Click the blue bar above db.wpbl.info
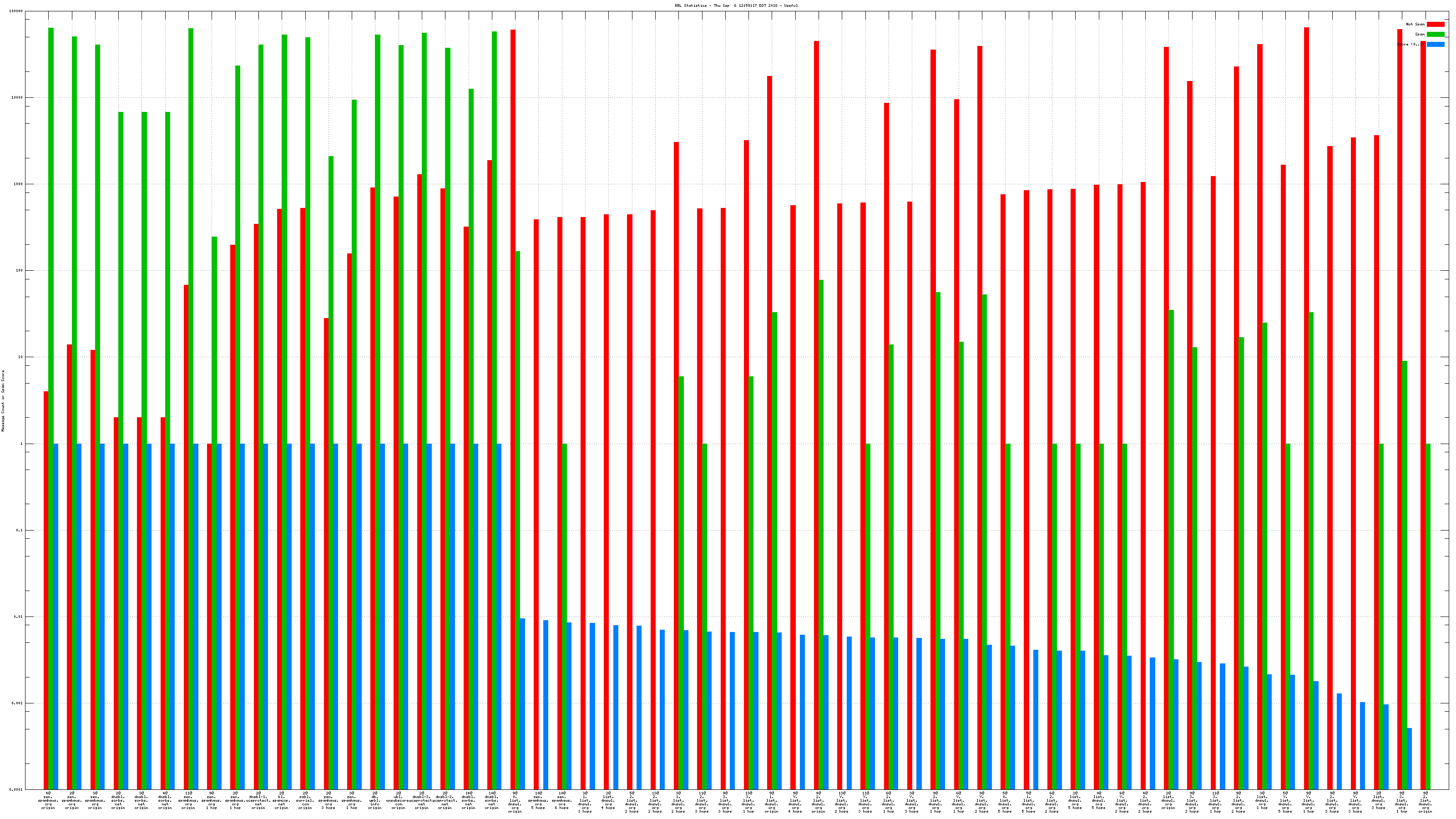1456x819 pixels. [382, 616]
